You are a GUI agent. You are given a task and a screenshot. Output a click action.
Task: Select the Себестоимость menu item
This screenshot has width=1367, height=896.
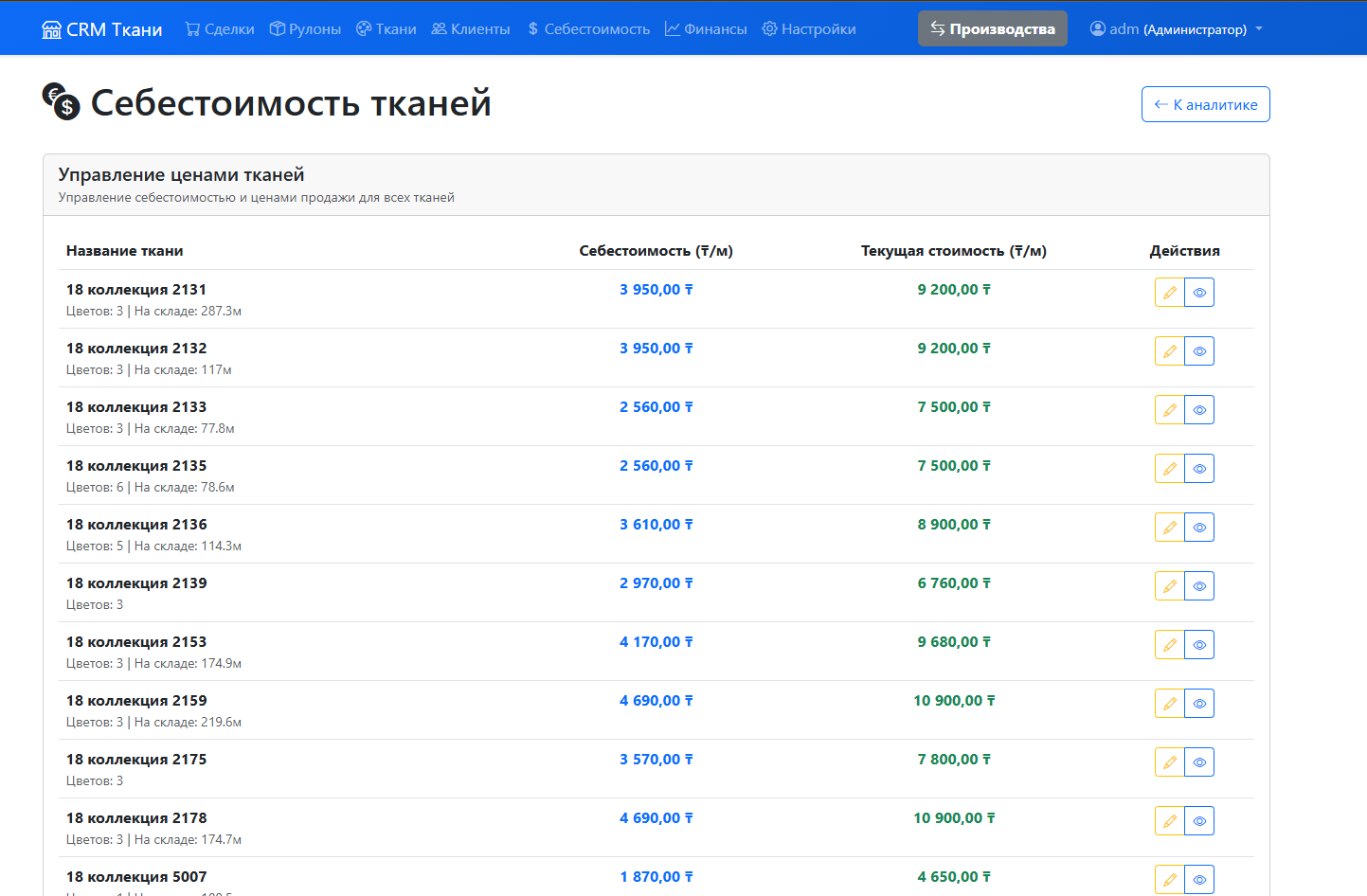(x=589, y=29)
